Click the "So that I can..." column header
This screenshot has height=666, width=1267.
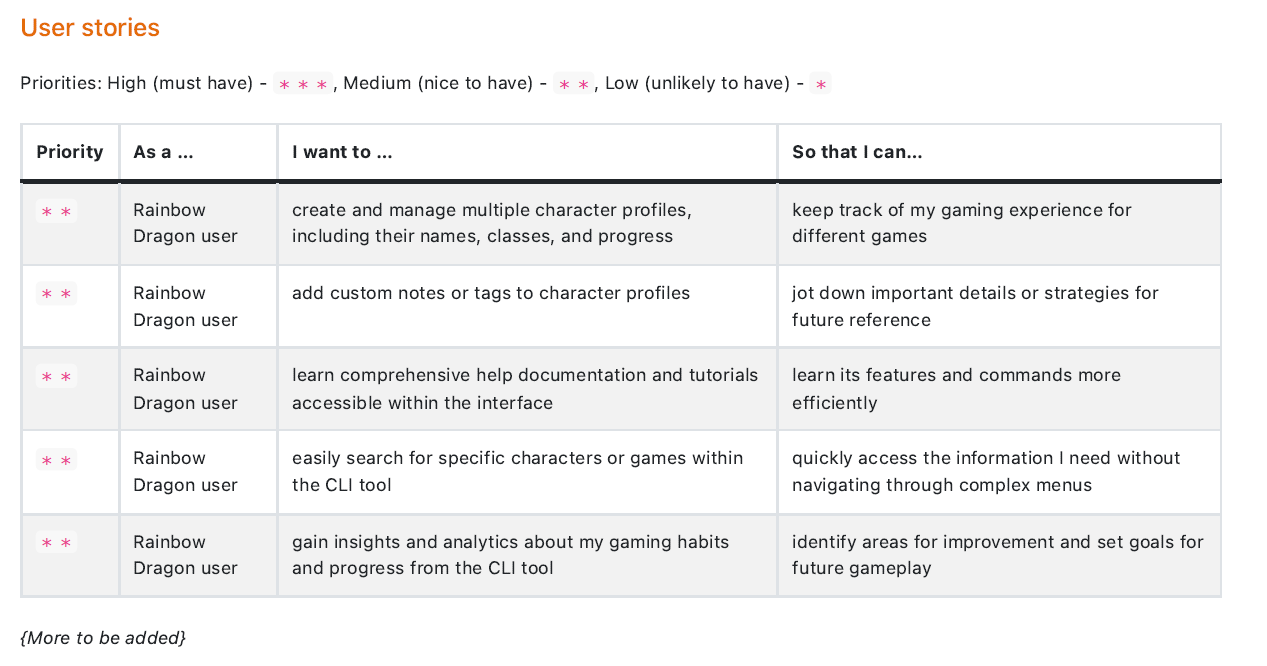[857, 152]
